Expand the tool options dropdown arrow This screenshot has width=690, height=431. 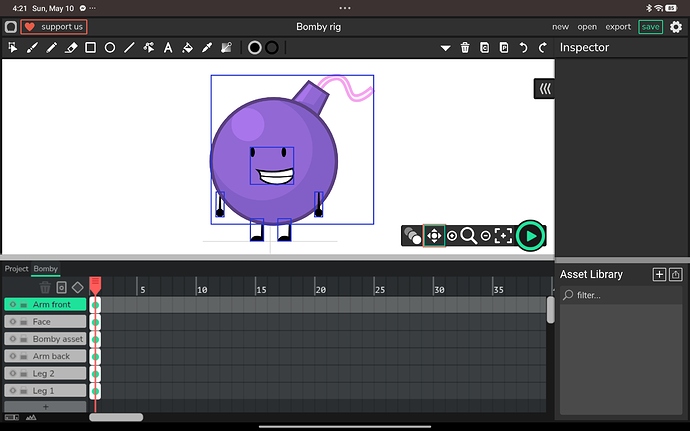coord(445,48)
